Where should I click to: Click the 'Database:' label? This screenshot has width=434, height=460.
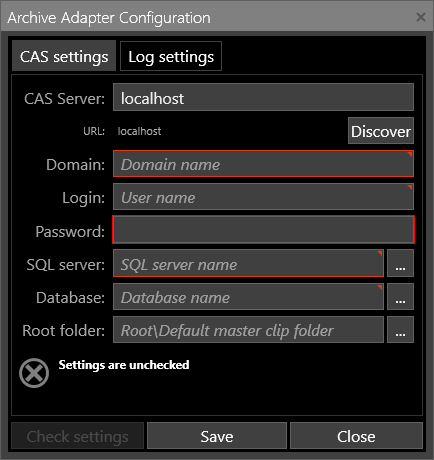[71, 298]
